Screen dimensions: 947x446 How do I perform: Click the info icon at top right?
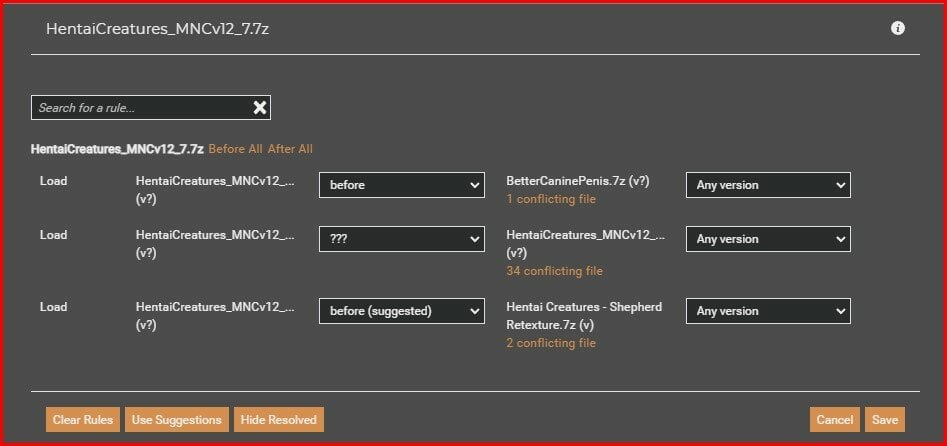click(897, 28)
